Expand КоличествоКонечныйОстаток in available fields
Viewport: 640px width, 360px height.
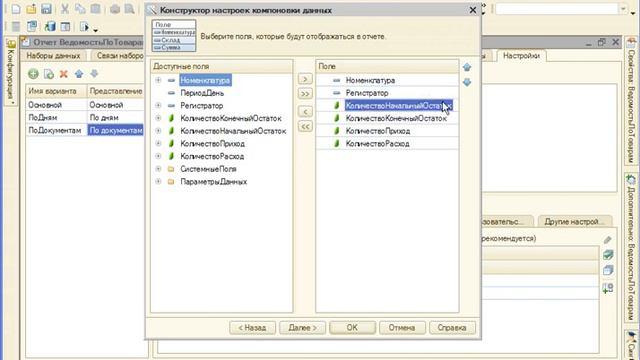click(158, 118)
